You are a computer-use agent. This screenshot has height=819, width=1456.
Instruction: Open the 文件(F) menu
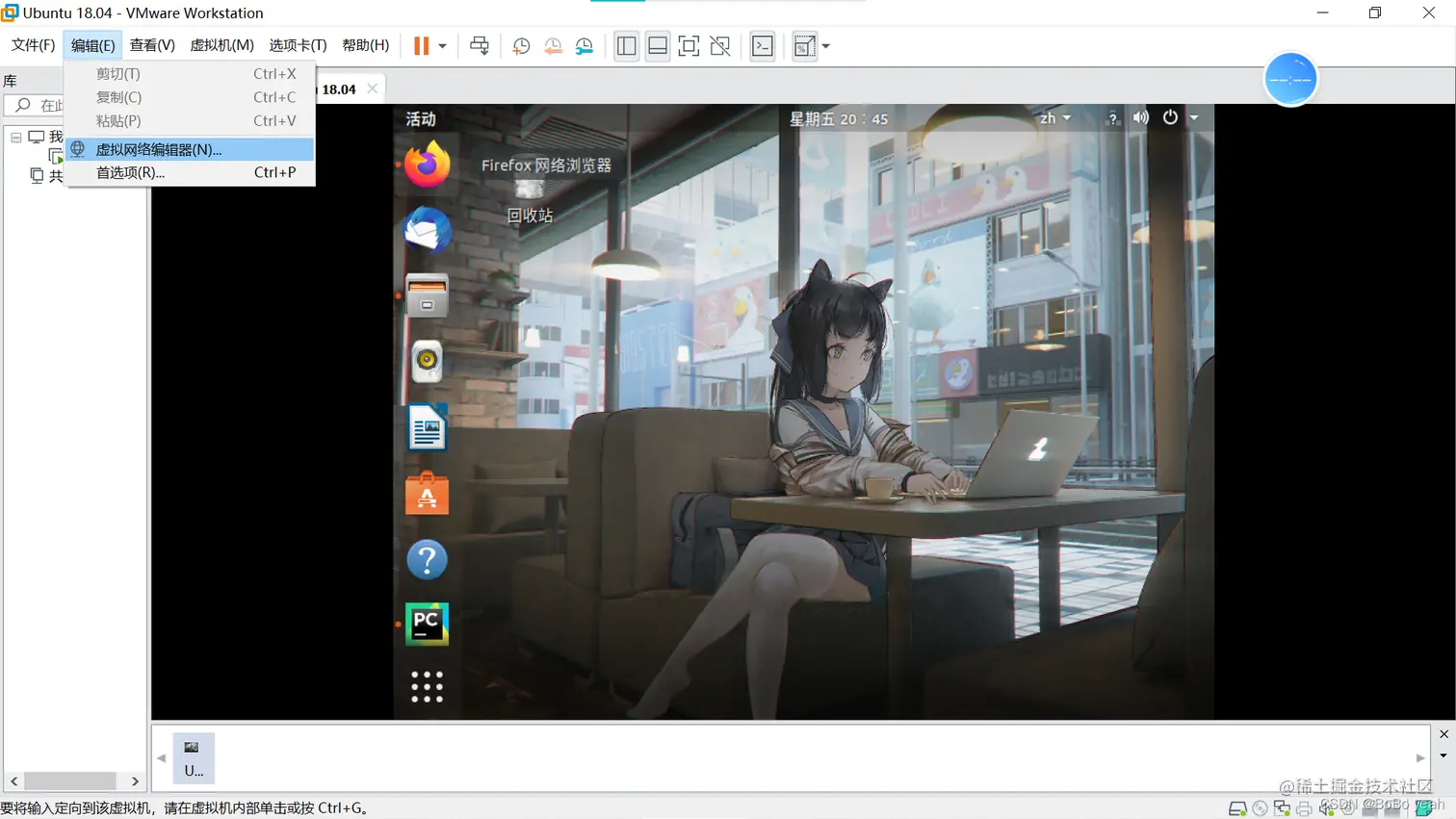point(34,45)
